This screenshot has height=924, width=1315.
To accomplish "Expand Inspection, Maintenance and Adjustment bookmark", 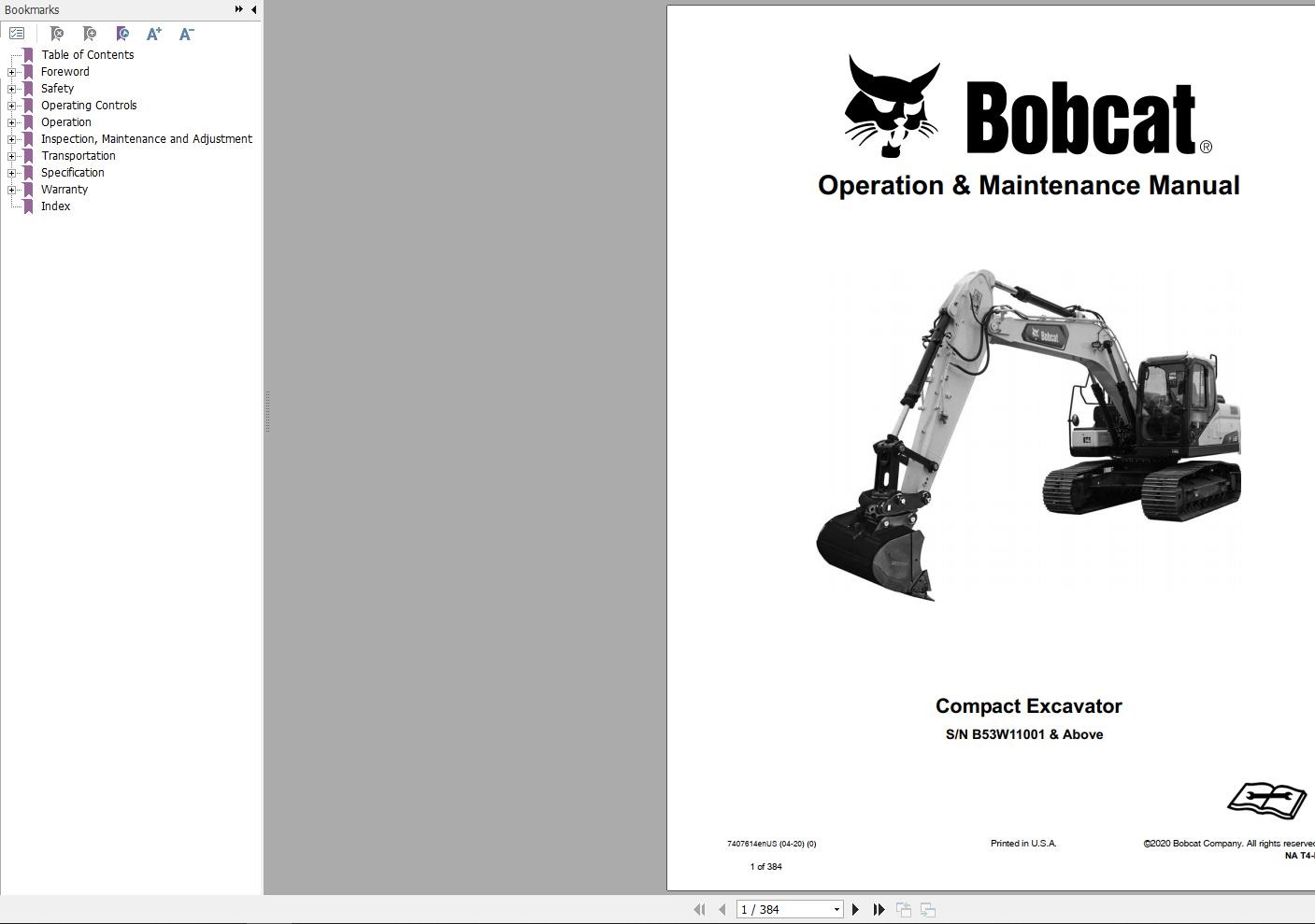I will (x=11, y=139).
